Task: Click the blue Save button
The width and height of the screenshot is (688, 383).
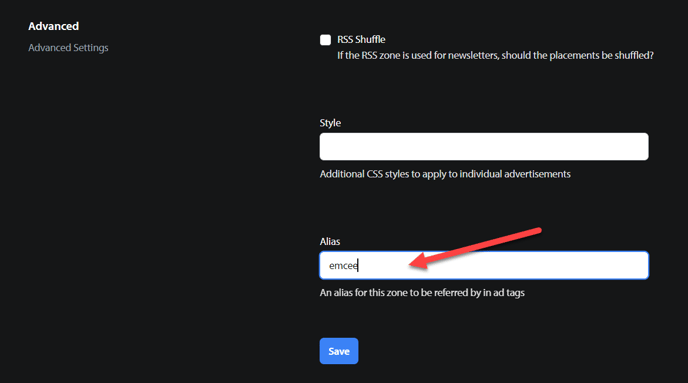Action: pos(339,351)
